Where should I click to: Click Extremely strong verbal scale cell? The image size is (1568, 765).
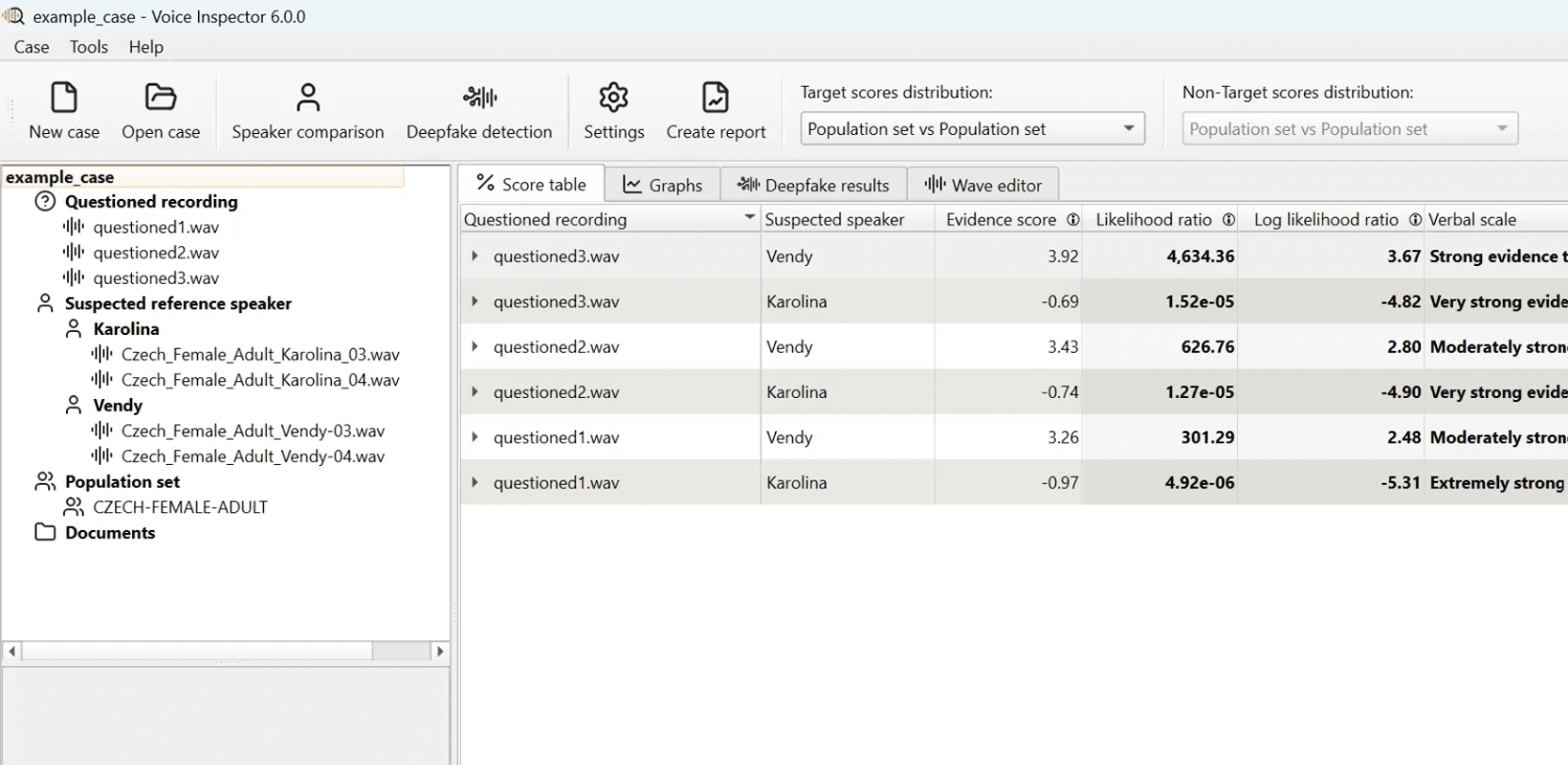pos(1496,482)
